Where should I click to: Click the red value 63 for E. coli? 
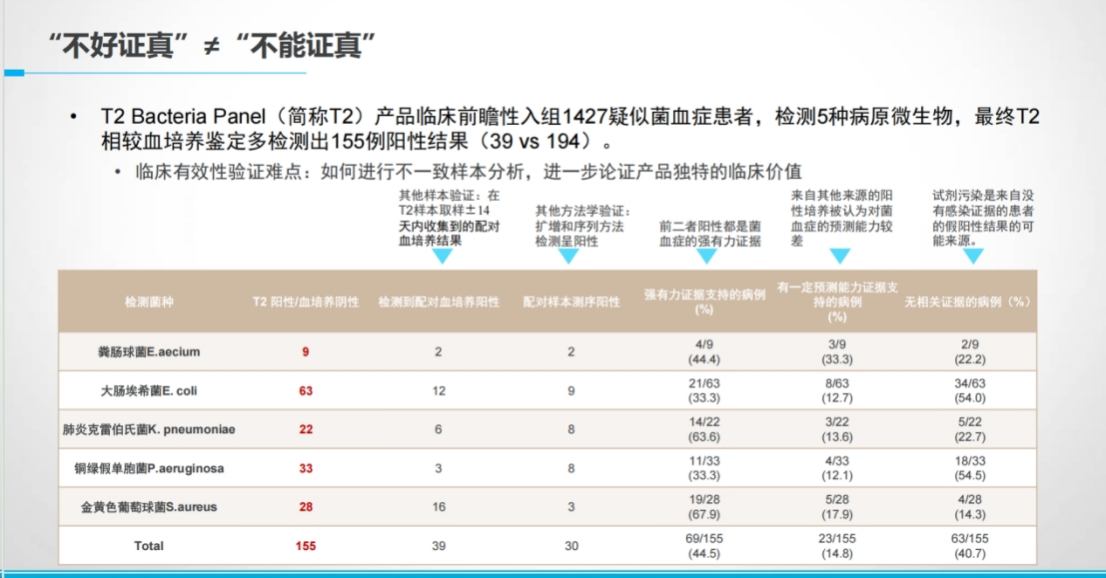pos(305,390)
